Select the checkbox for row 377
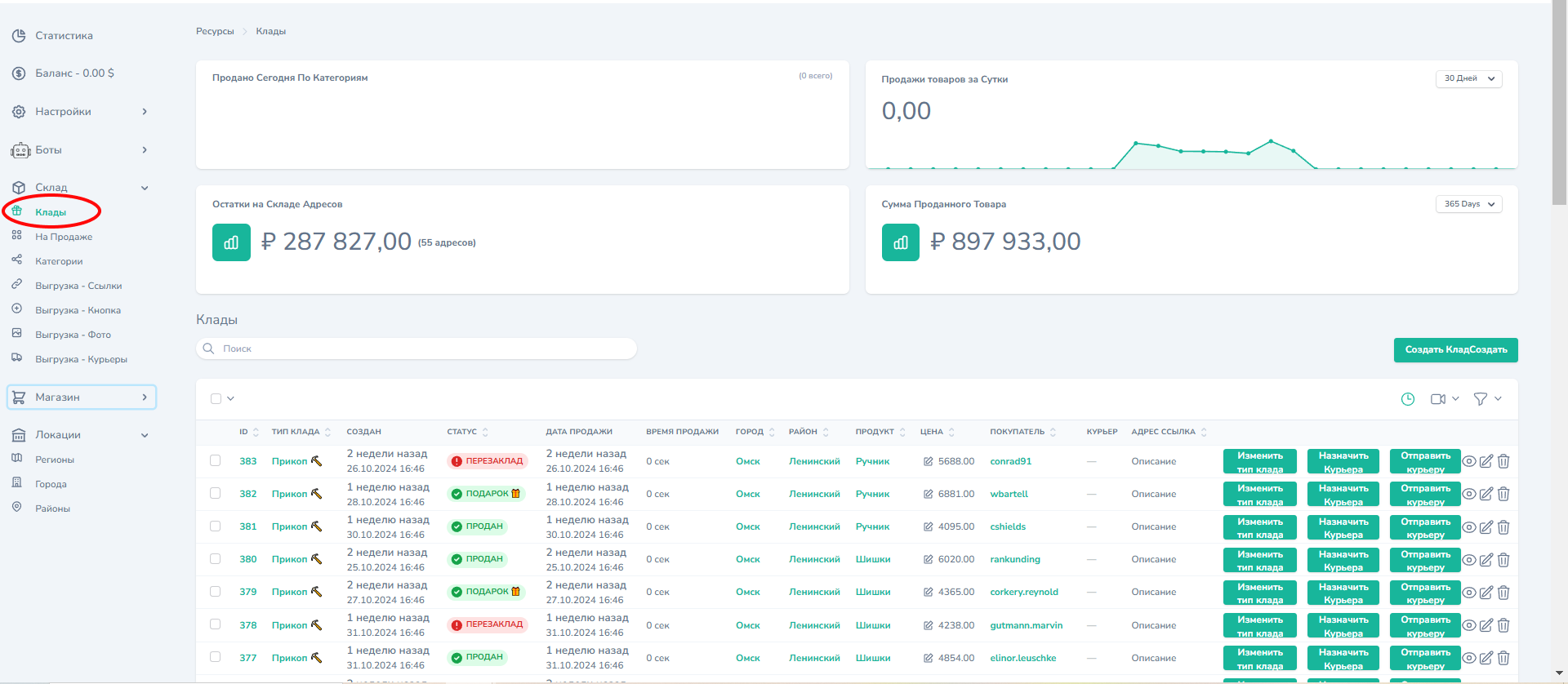Screen dimensions: 1568x684 point(216,656)
